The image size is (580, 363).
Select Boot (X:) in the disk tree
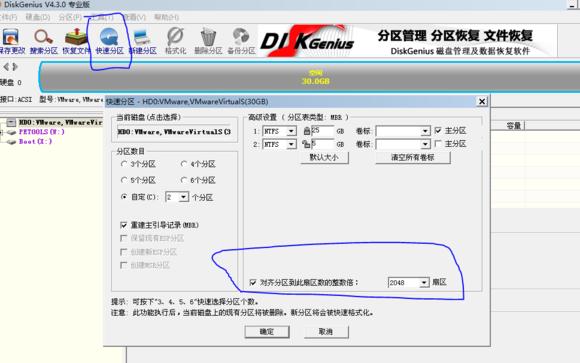click(35, 142)
